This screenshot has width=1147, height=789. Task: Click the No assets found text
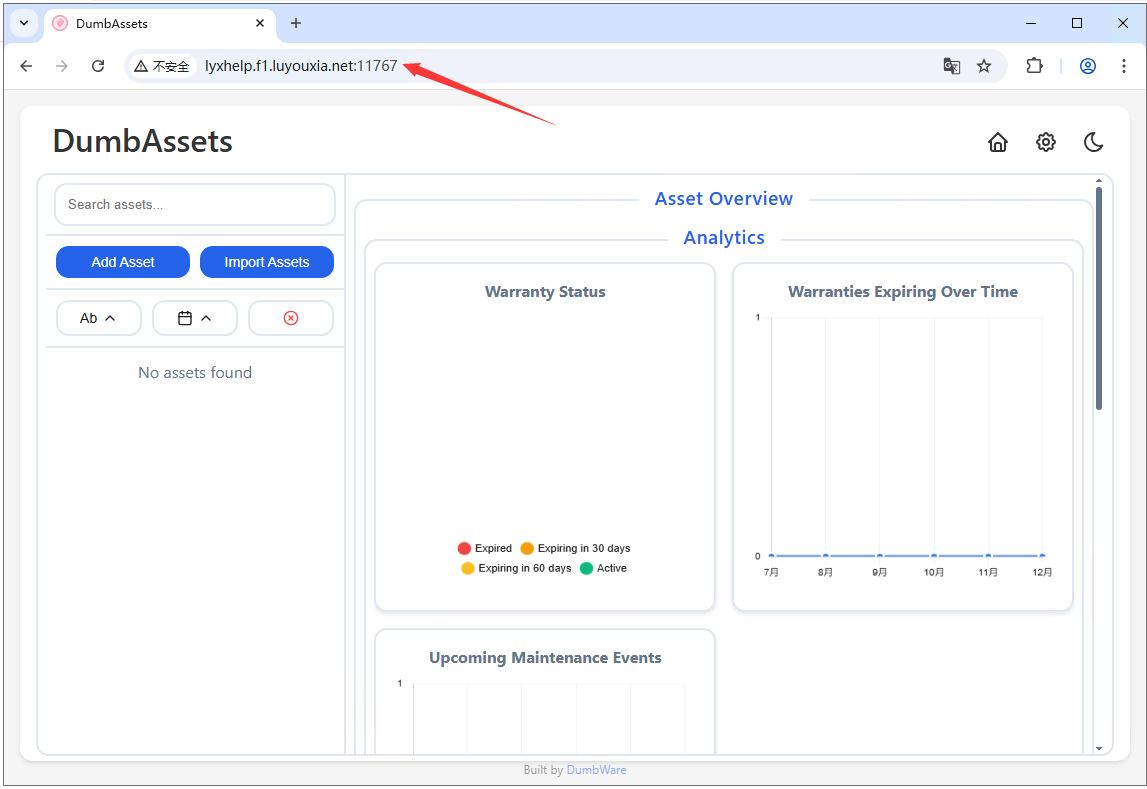[x=195, y=373]
